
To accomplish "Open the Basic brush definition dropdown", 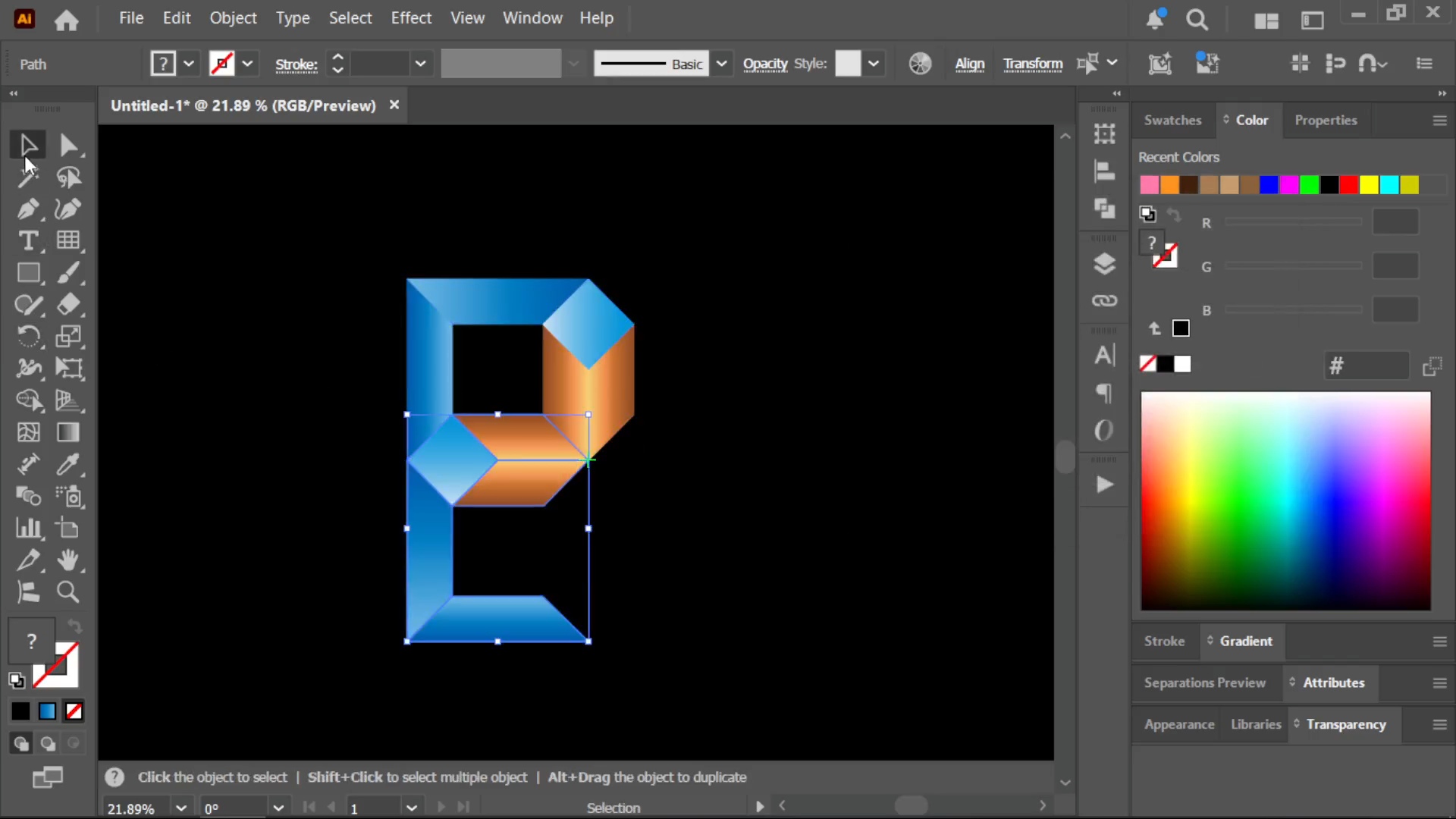I will [722, 64].
